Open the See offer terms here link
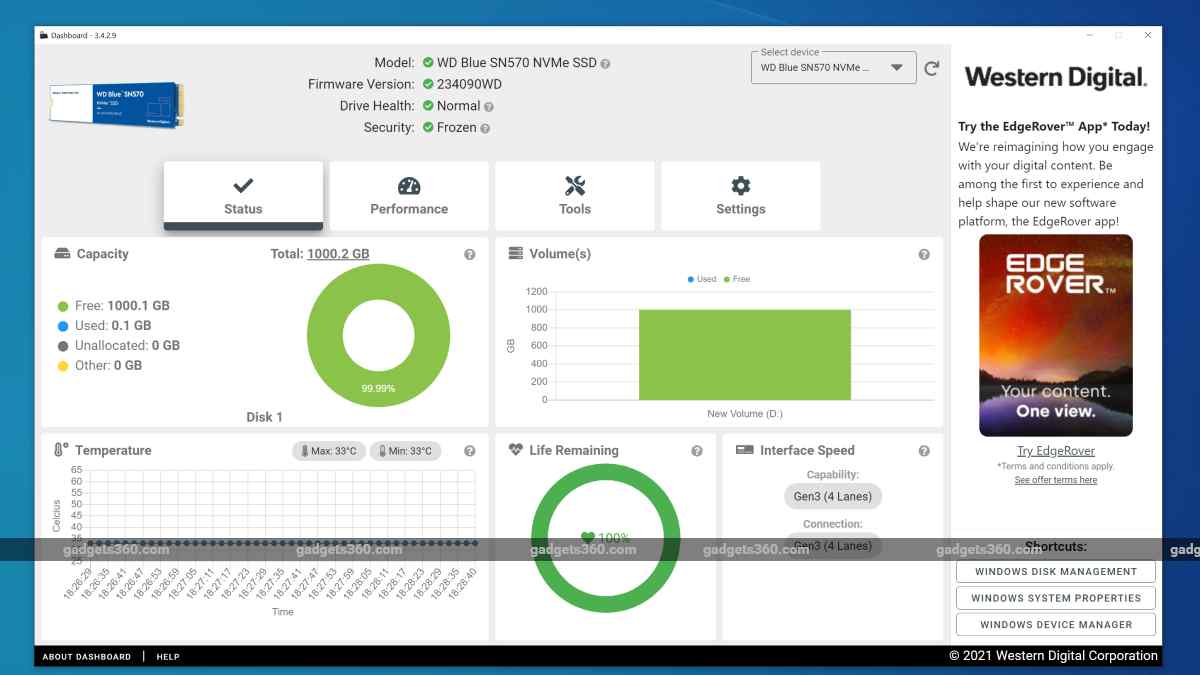1200x675 pixels. (1056, 480)
